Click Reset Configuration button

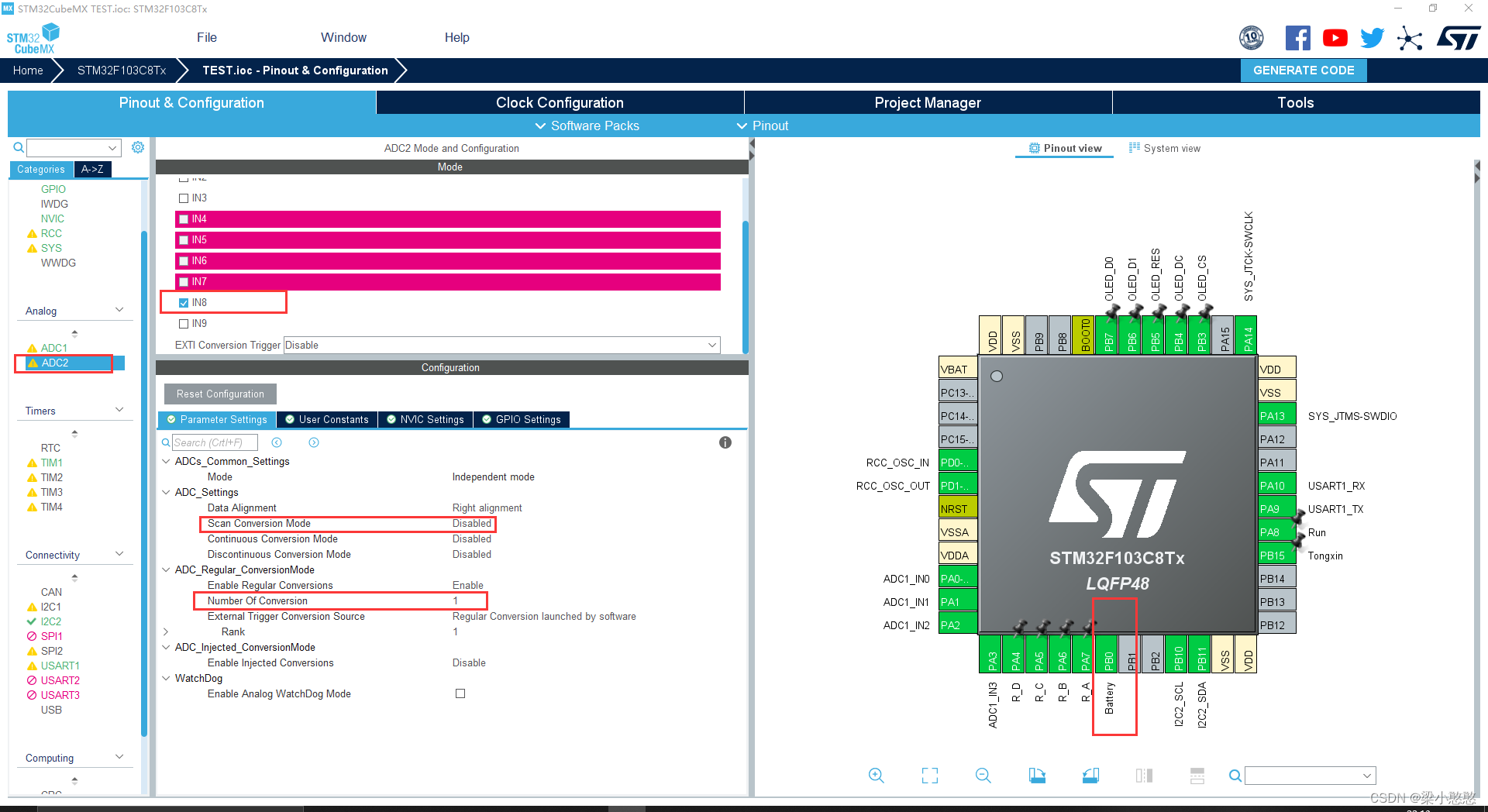click(x=220, y=394)
